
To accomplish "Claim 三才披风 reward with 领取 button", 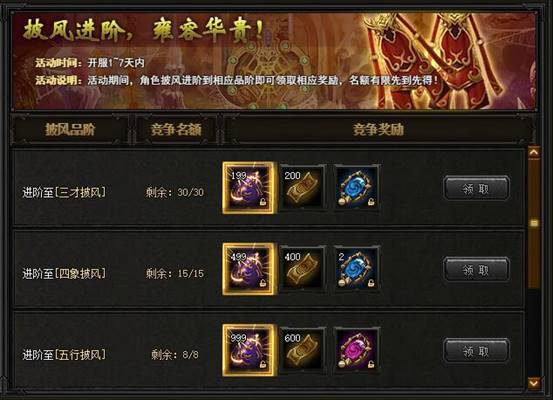I will [x=476, y=189].
